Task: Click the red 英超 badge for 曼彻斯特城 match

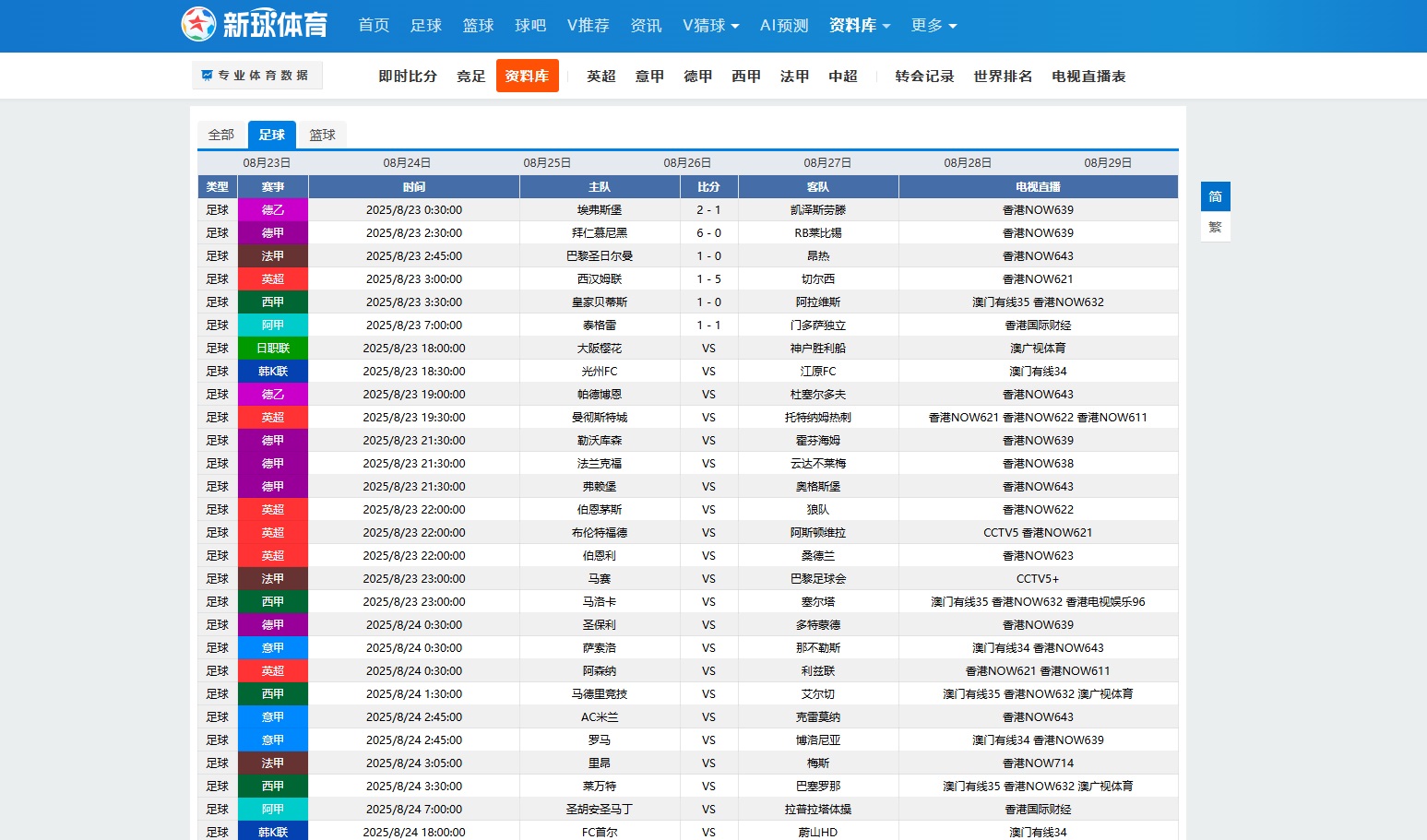Action: coord(272,417)
